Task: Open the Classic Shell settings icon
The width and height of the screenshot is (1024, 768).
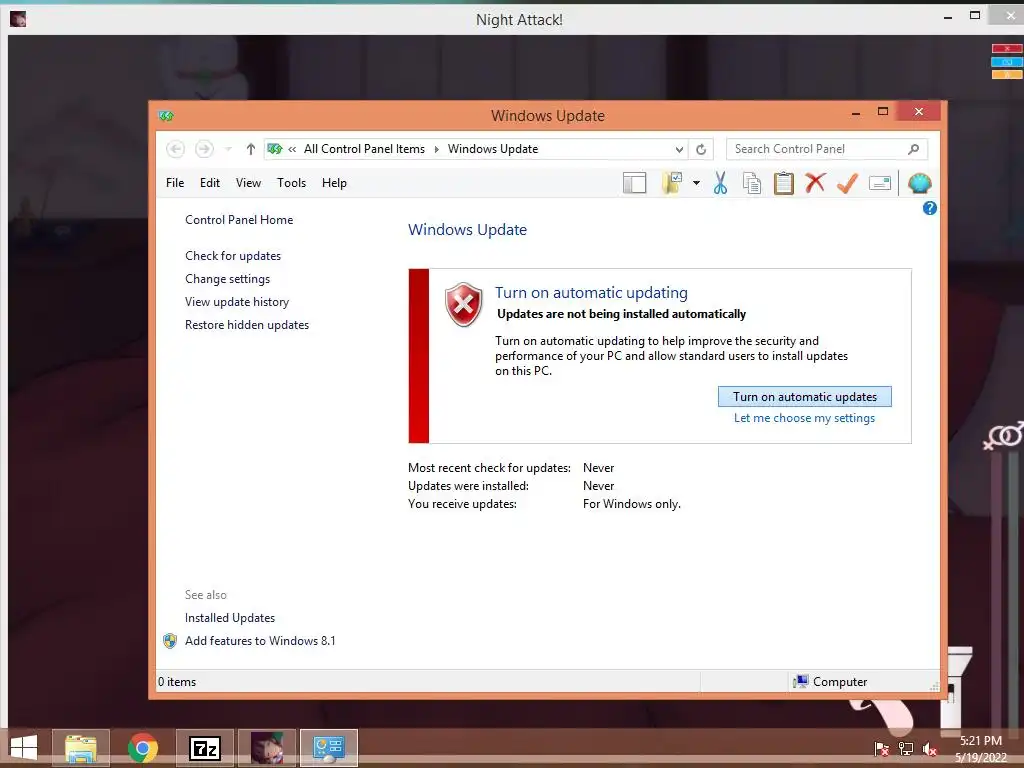Action: pos(920,184)
